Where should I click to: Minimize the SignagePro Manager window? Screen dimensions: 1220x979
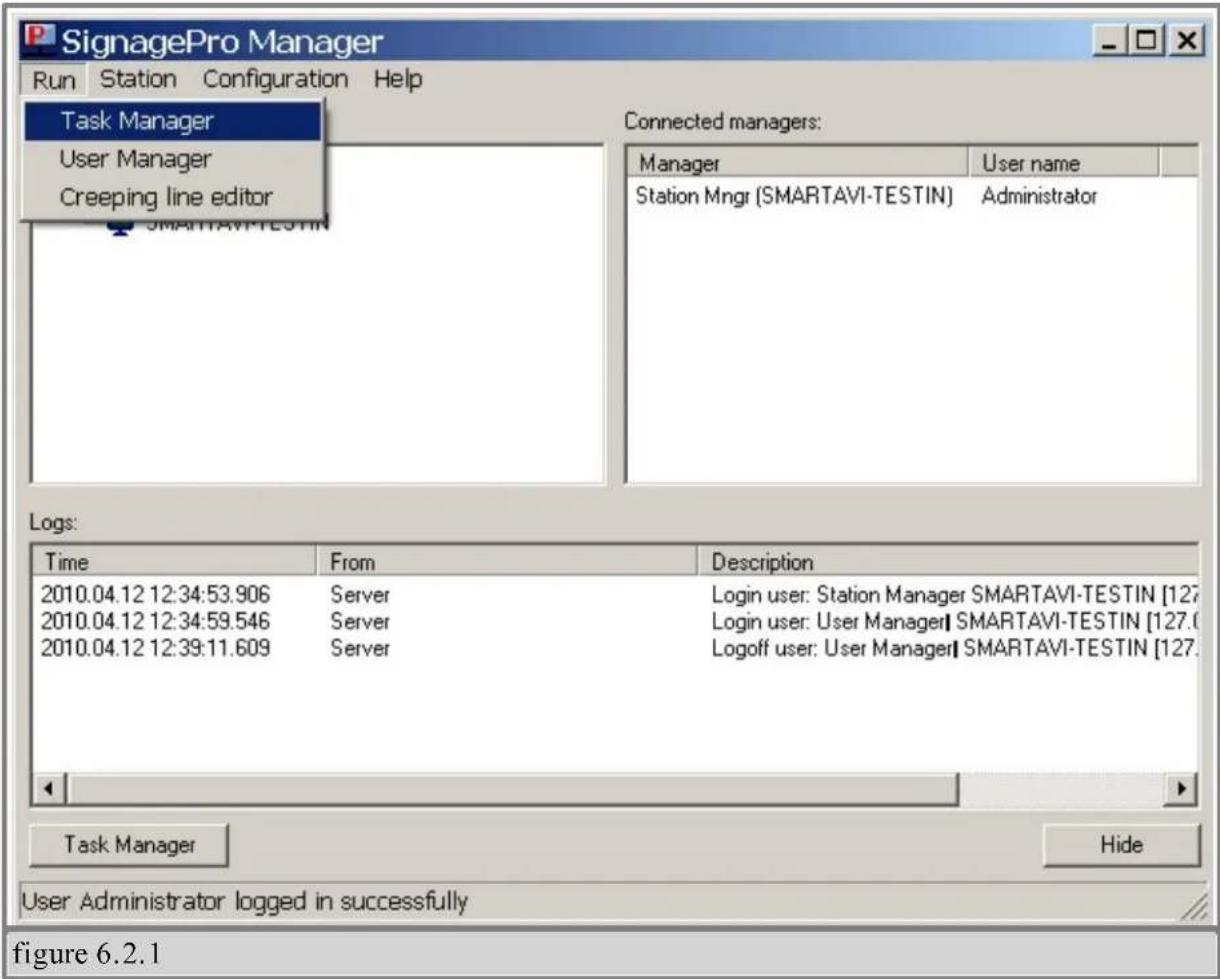(1111, 41)
